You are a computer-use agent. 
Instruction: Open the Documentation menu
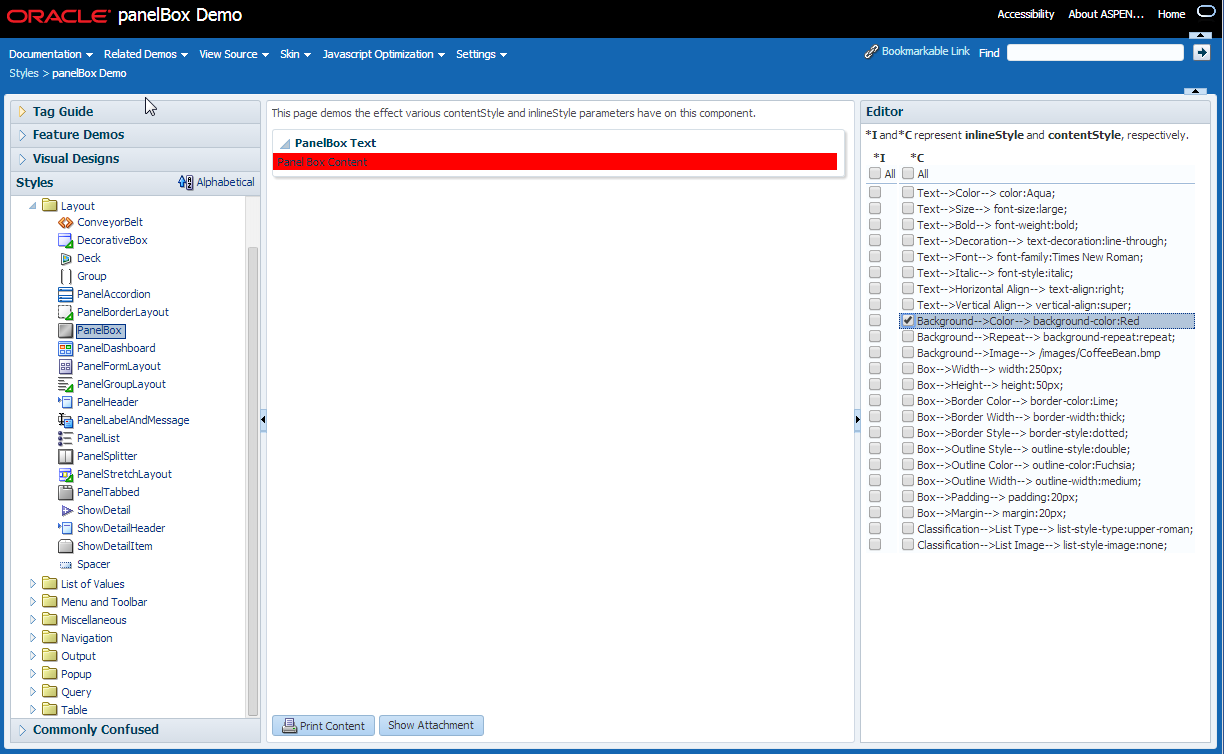click(x=51, y=54)
